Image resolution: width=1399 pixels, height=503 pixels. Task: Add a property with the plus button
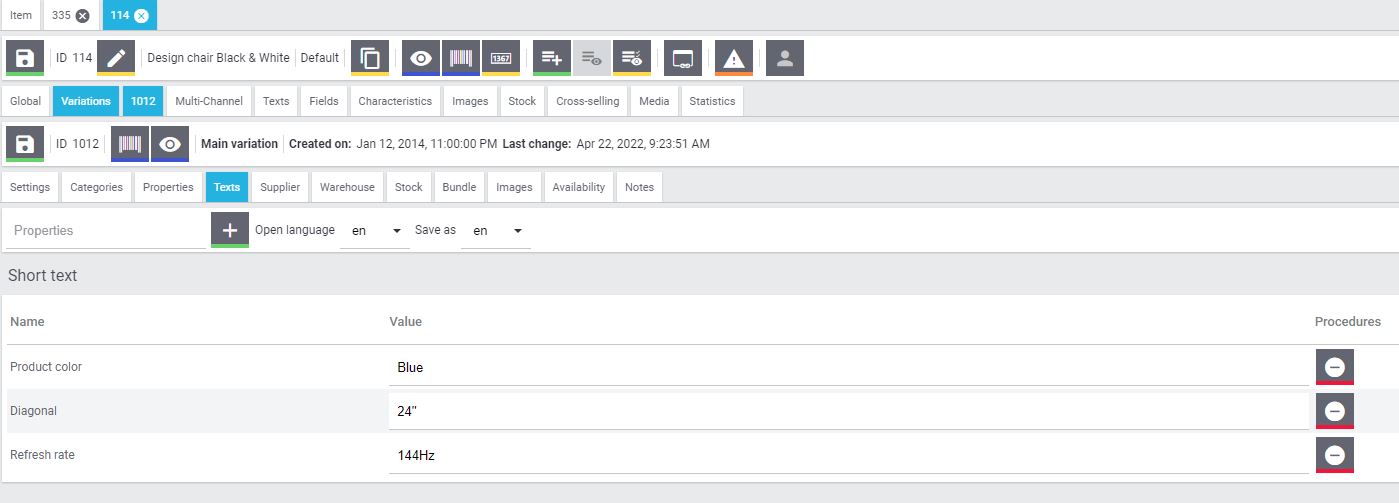pyautogui.click(x=230, y=230)
